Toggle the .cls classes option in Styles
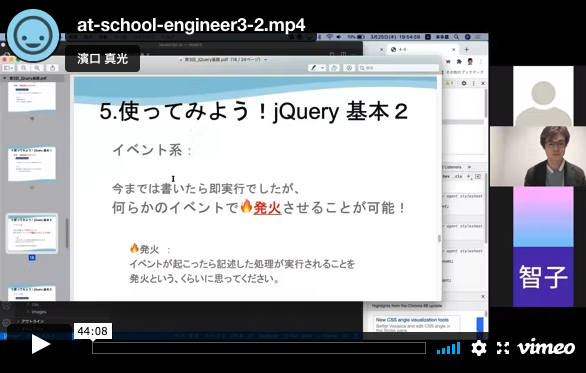Screen dimensions: 586x373 [x=457, y=176]
